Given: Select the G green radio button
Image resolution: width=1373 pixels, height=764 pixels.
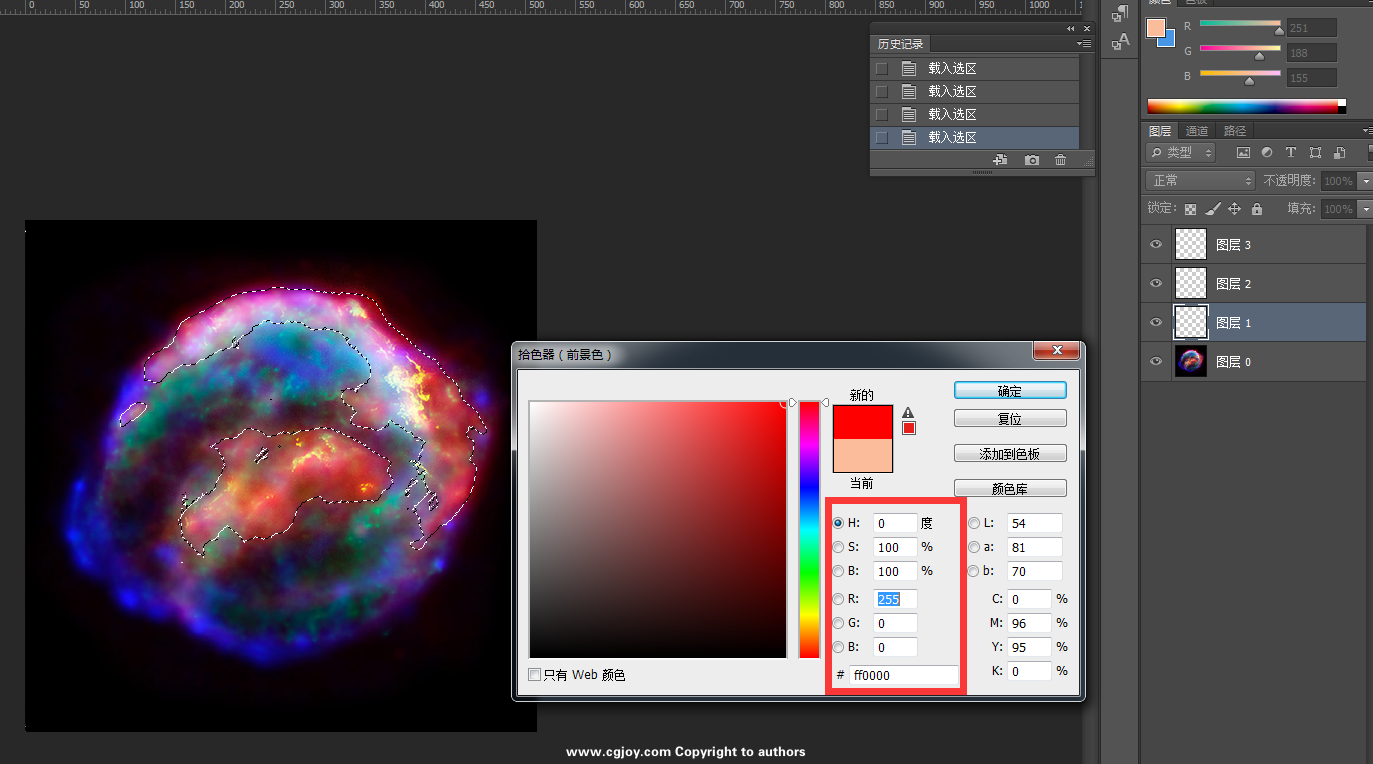Looking at the screenshot, I should tap(838, 623).
